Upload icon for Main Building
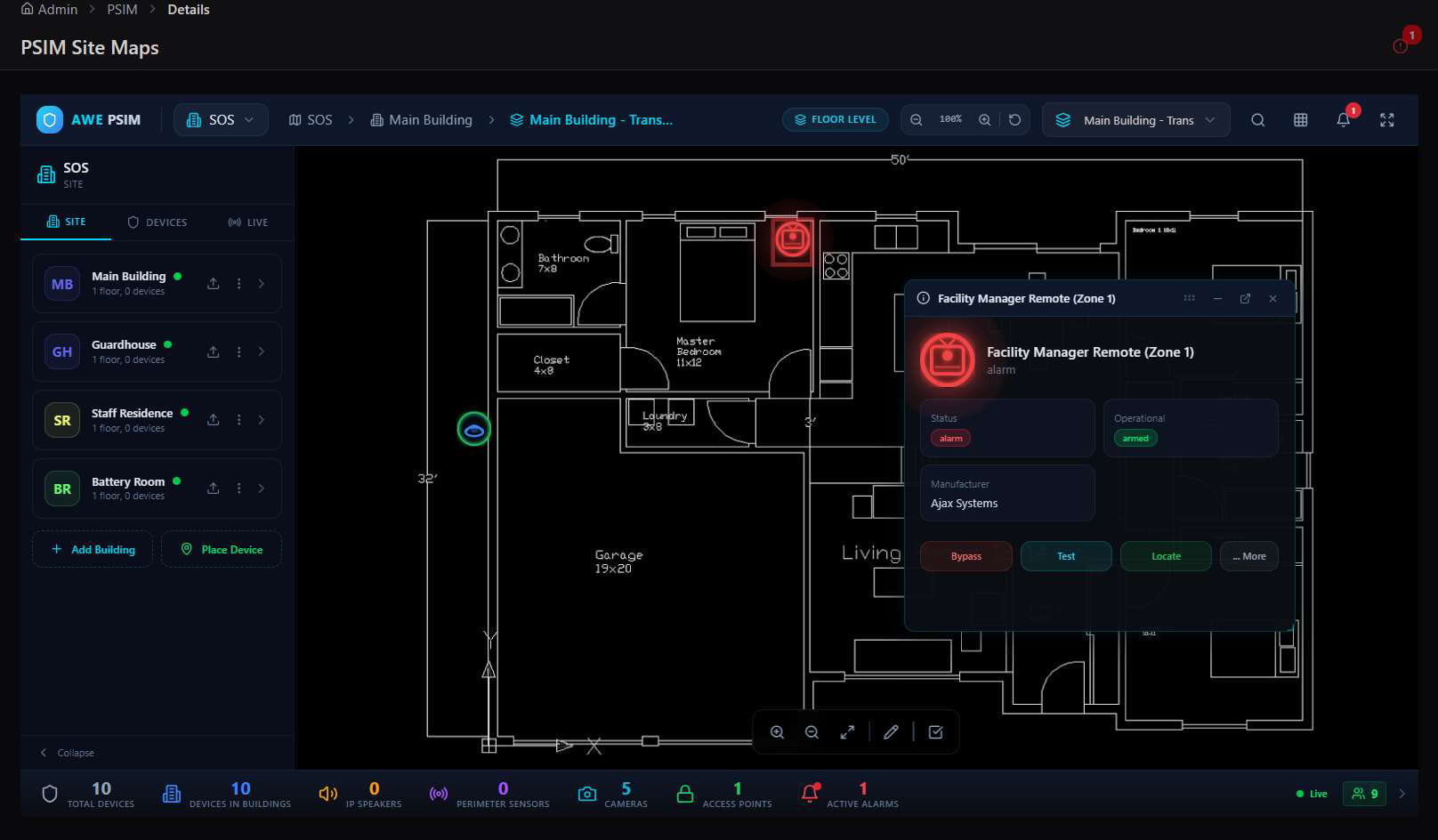 click(214, 283)
